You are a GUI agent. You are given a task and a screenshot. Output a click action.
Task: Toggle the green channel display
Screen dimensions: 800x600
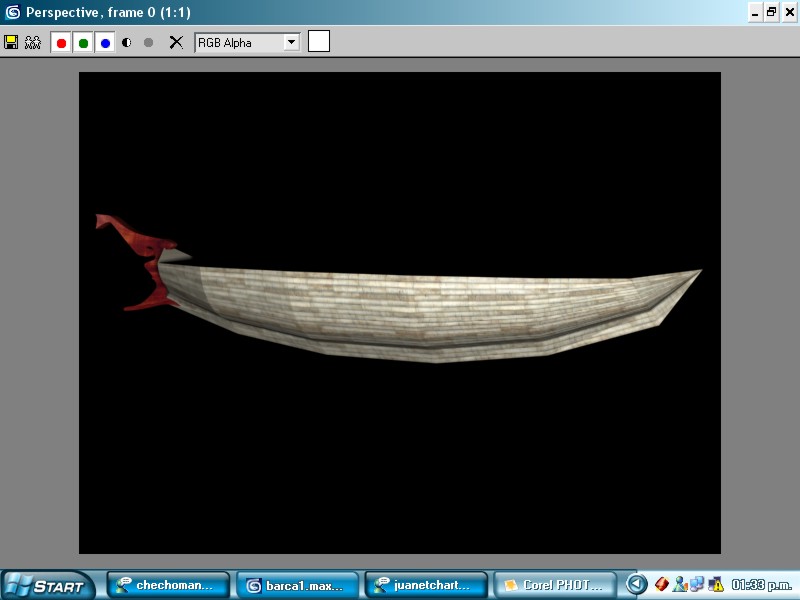point(83,43)
